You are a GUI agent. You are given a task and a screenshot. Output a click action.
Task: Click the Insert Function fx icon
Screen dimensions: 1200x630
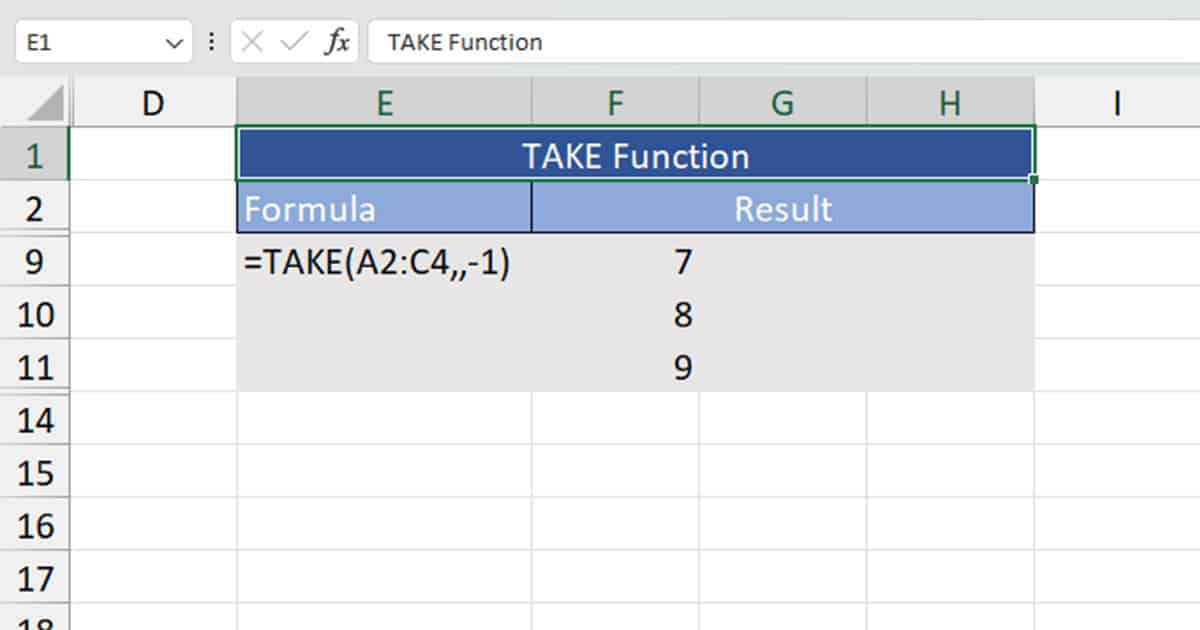click(337, 42)
